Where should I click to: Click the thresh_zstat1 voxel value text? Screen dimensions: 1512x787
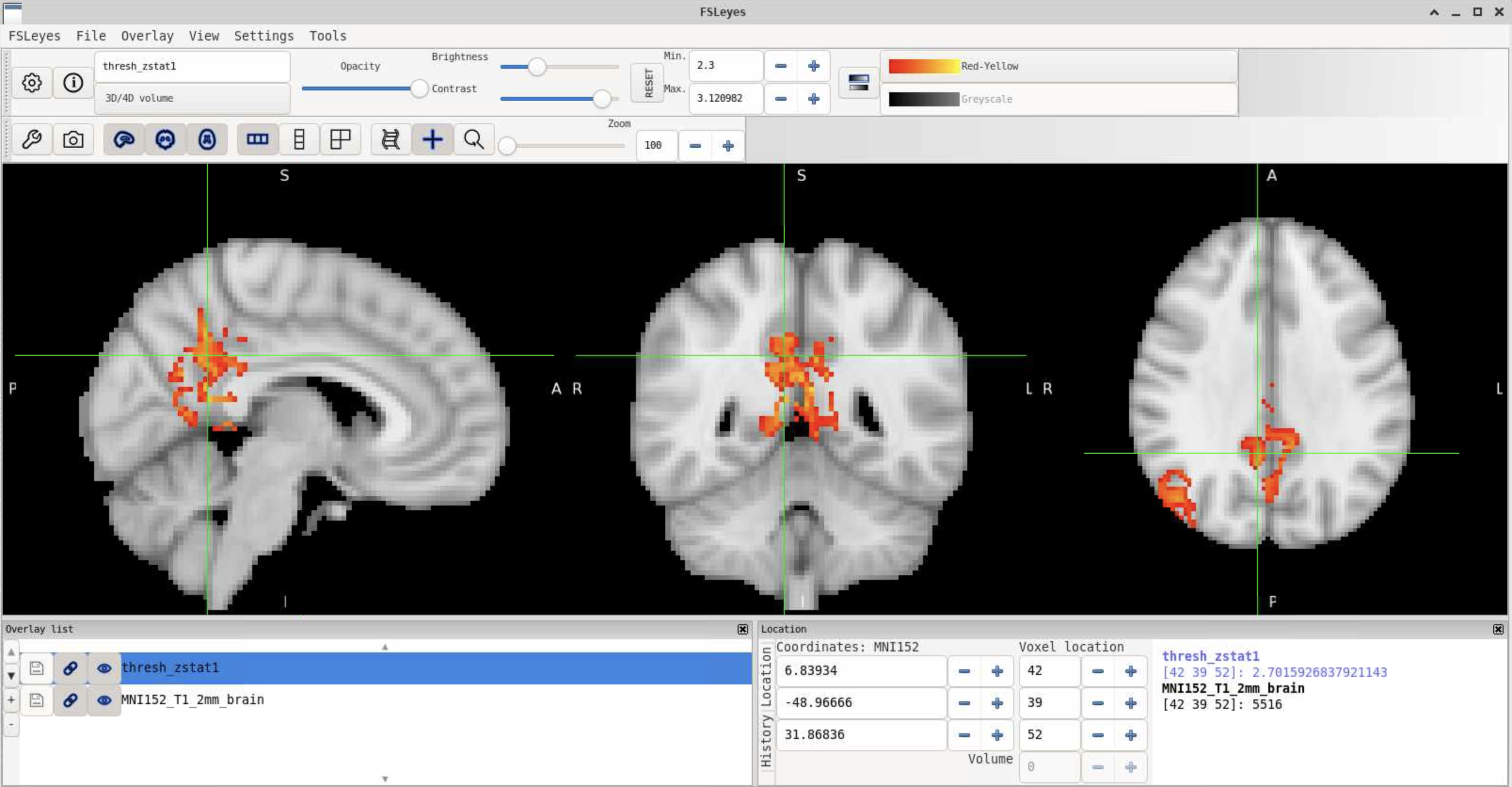click(1274, 673)
